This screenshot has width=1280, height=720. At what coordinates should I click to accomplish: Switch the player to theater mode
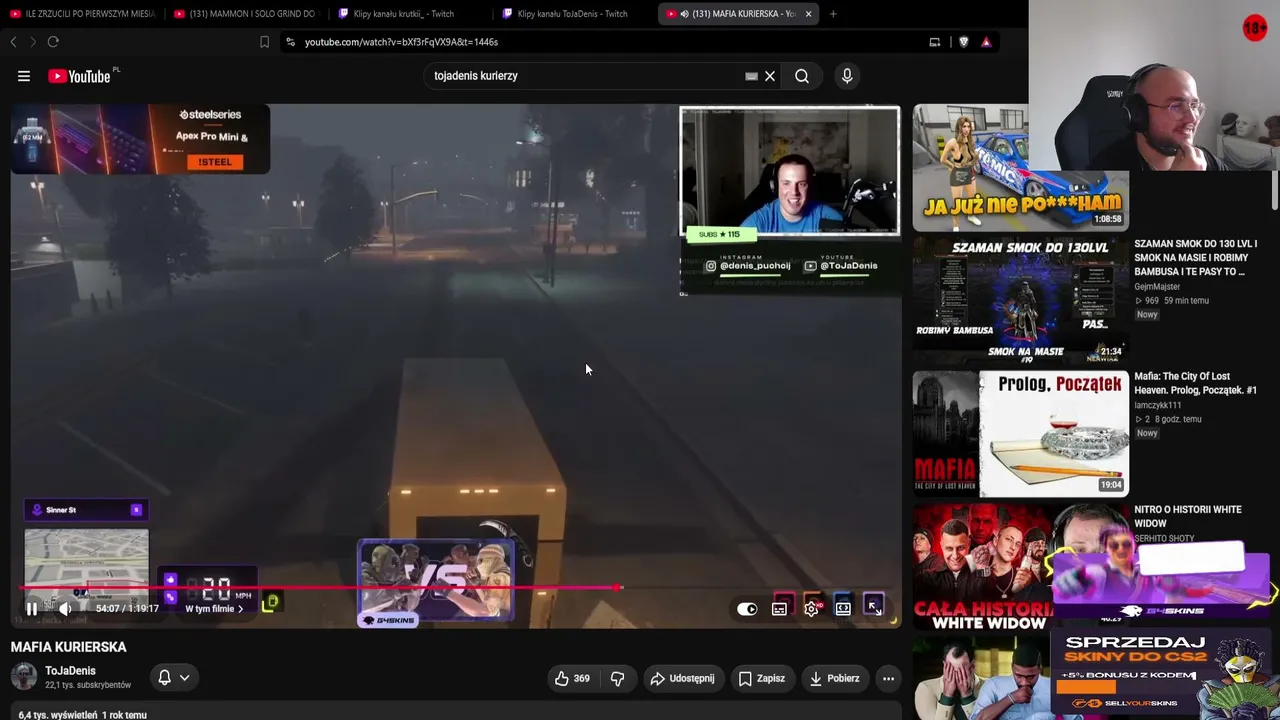point(843,608)
